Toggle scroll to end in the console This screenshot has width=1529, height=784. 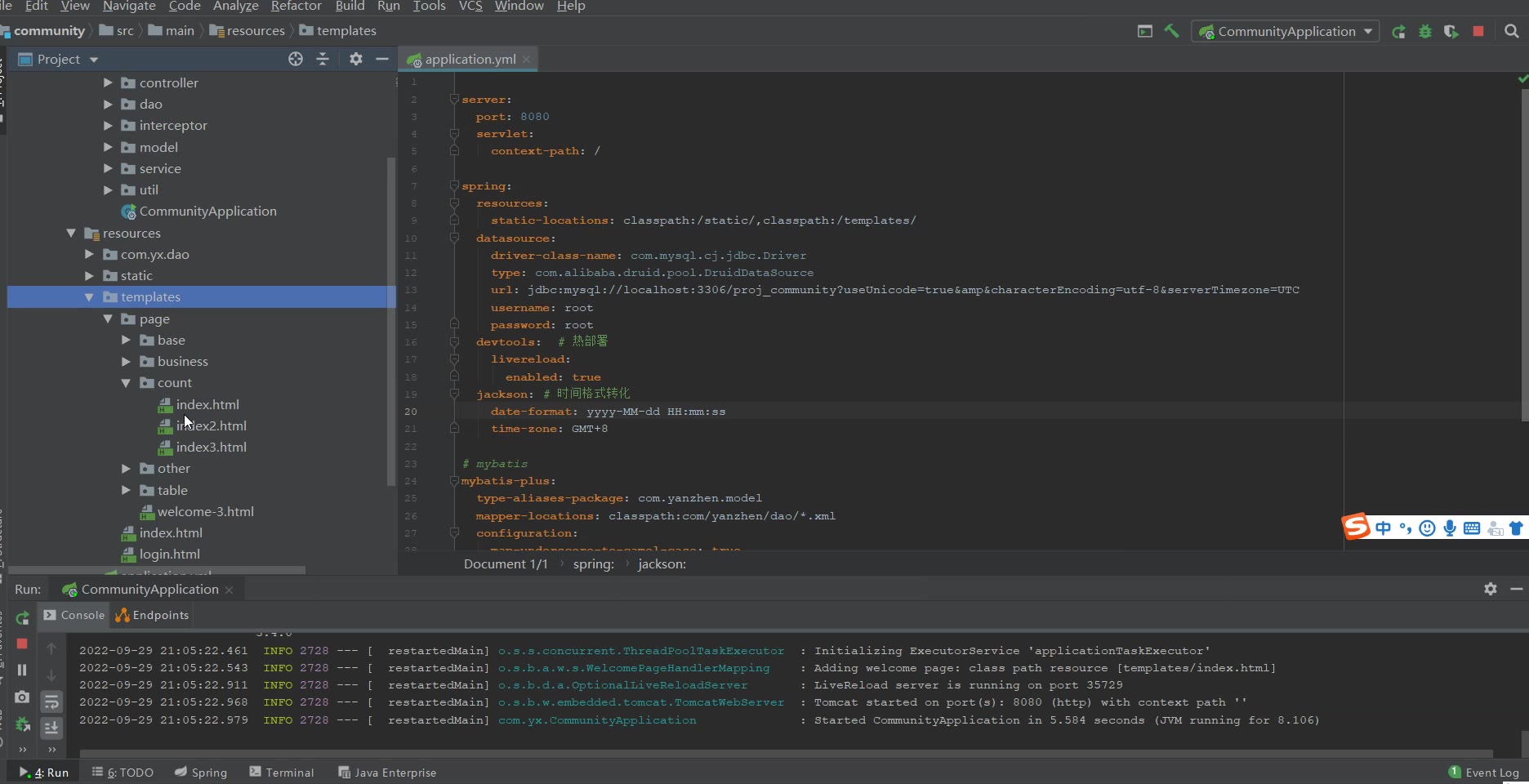tap(51, 727)
